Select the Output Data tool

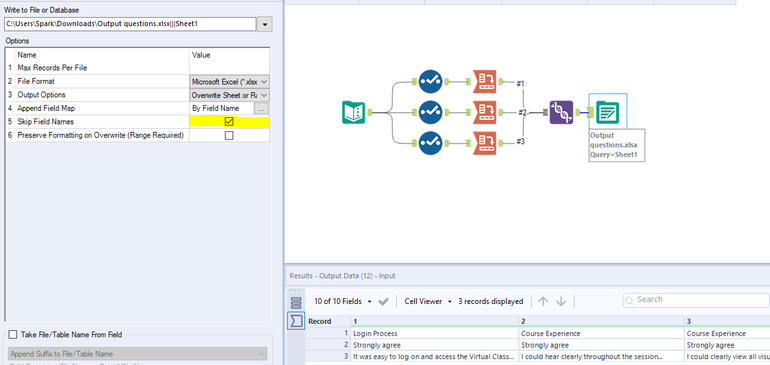[x=607, y=112]
